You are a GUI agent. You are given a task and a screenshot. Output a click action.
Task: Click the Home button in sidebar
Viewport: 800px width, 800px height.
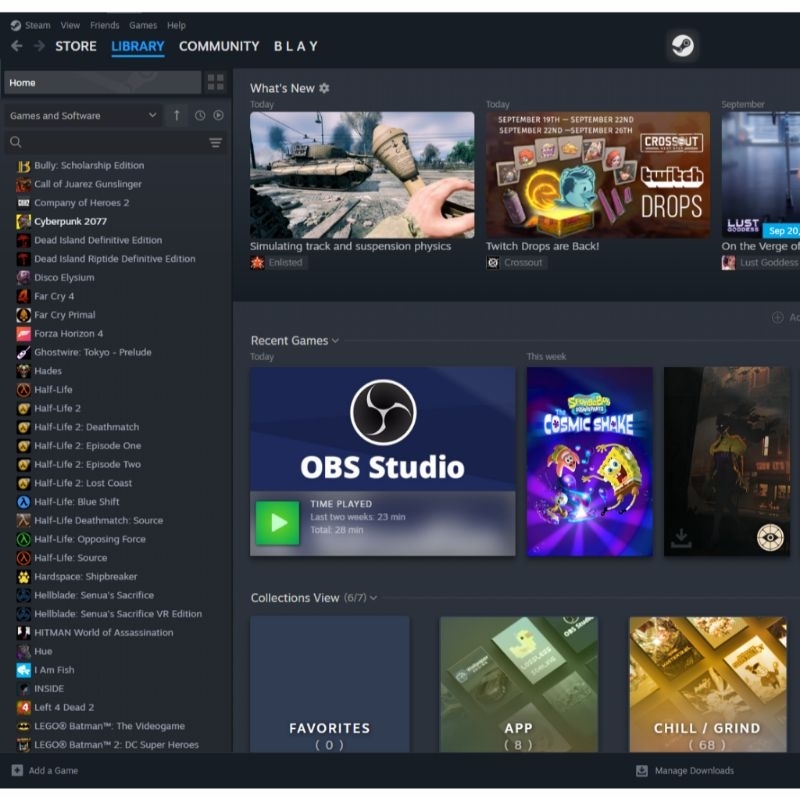pyautogui.click(x=103, y=82)
